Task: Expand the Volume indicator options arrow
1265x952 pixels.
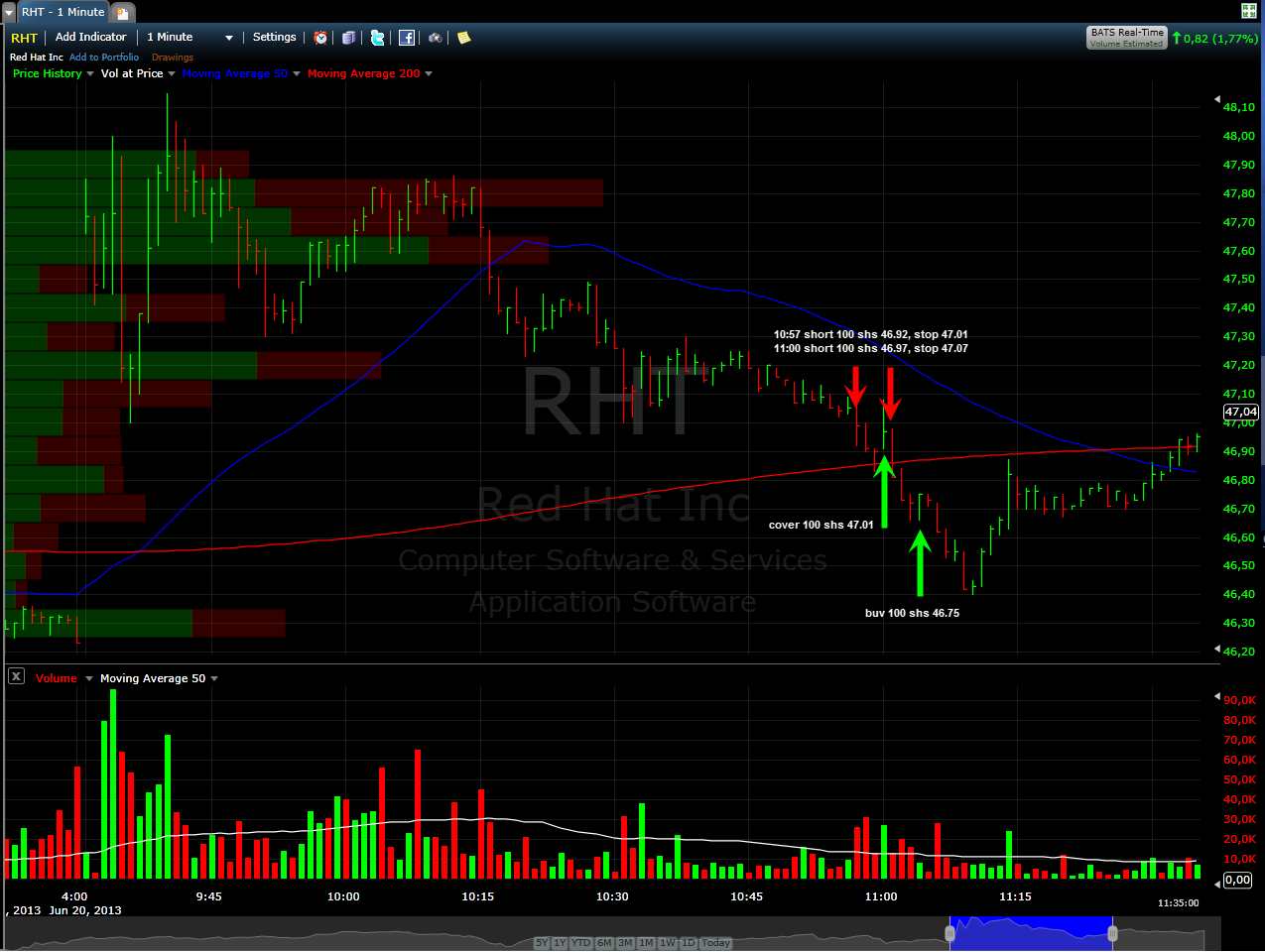Action: pos(89,679)
